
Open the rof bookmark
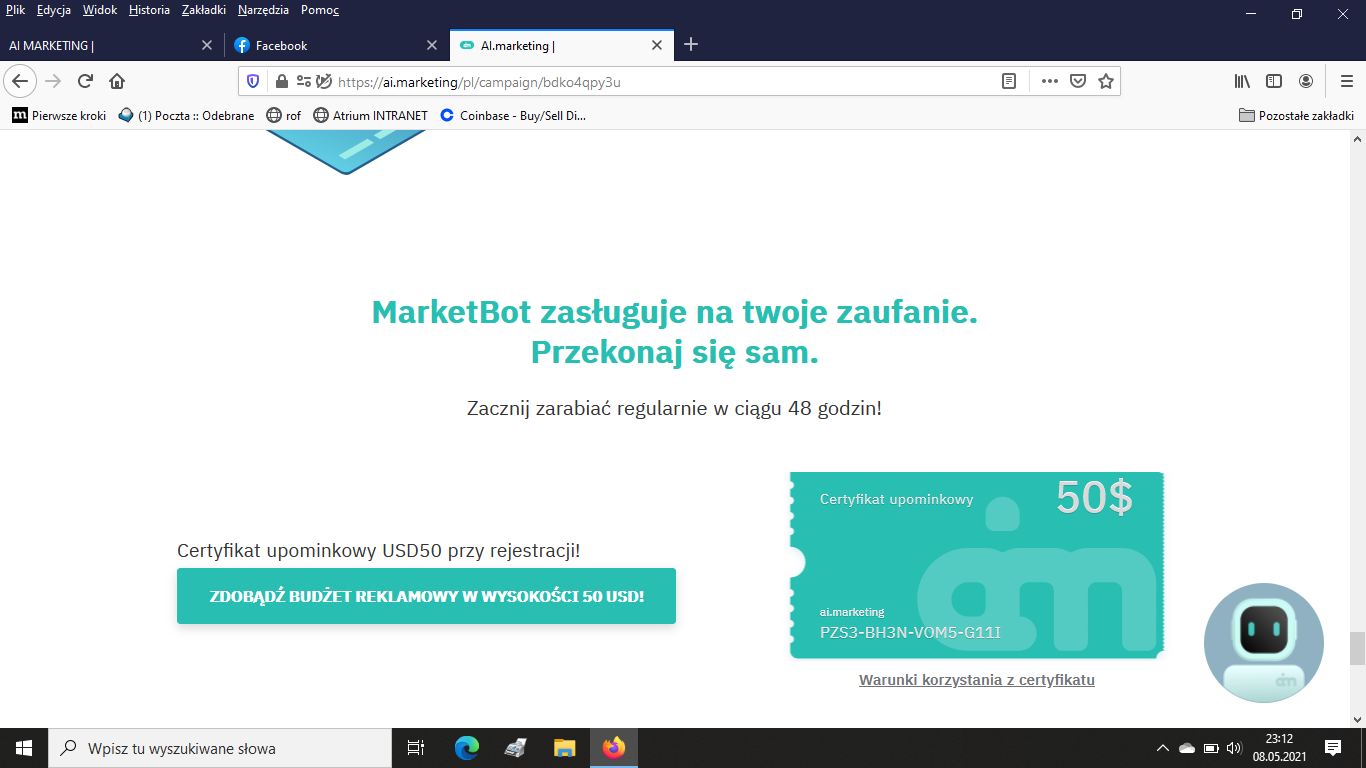[x=284, y=116]
